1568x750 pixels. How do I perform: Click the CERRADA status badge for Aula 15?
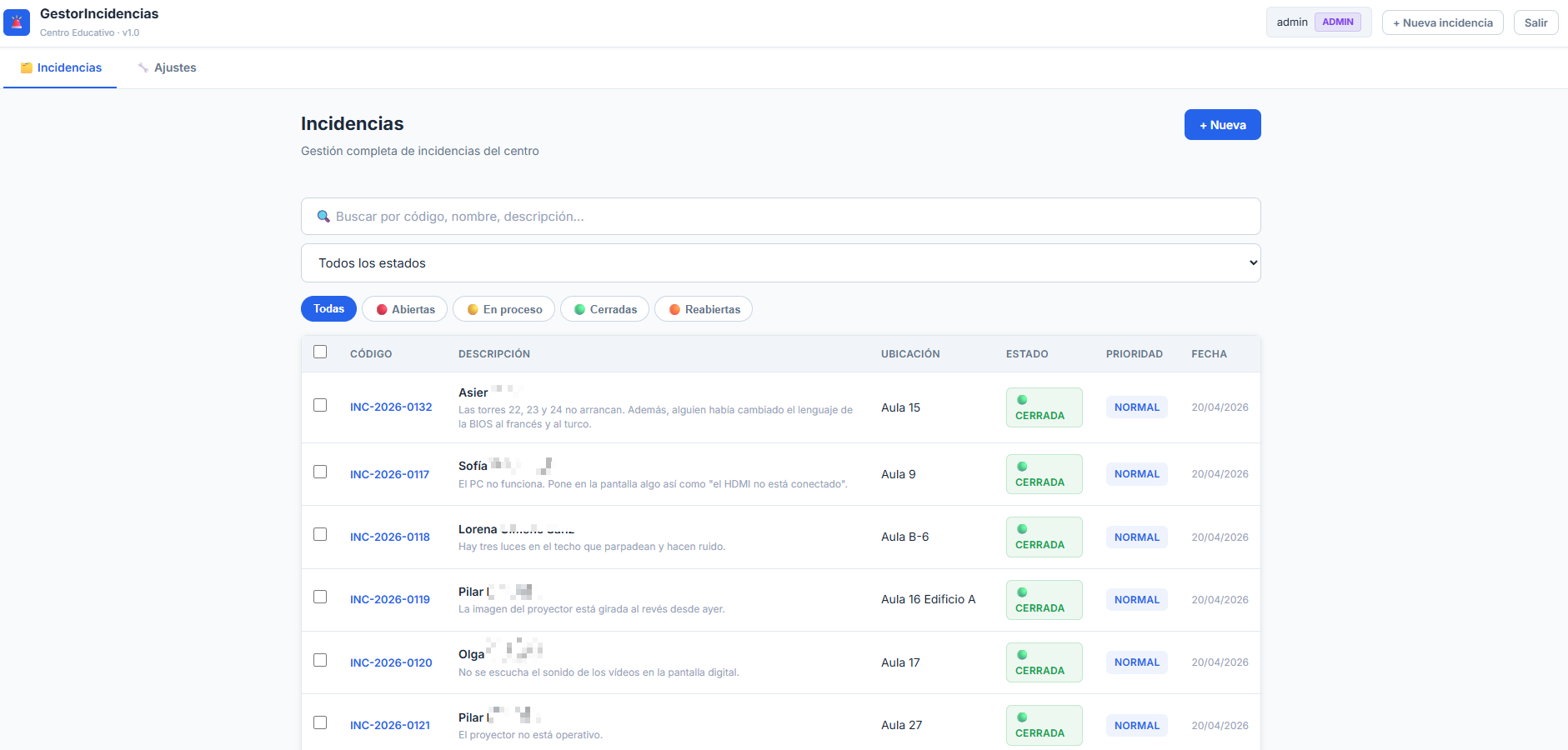(1044, 407)
